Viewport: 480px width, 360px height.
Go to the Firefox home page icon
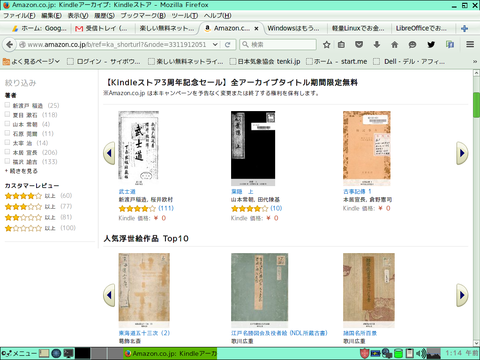(395, 44)
